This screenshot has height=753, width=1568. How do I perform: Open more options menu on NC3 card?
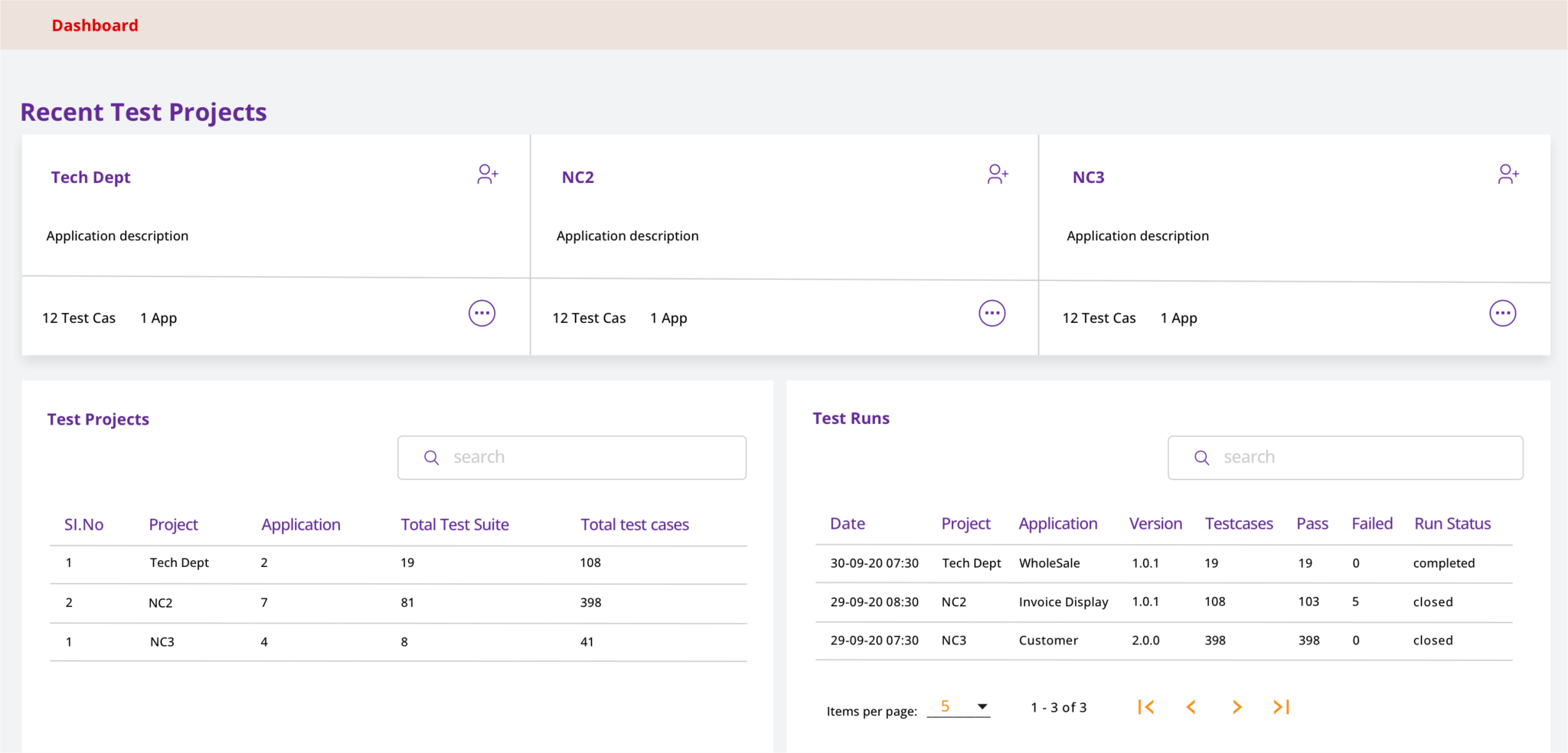pyautogui.click(x=1502, y=313)
